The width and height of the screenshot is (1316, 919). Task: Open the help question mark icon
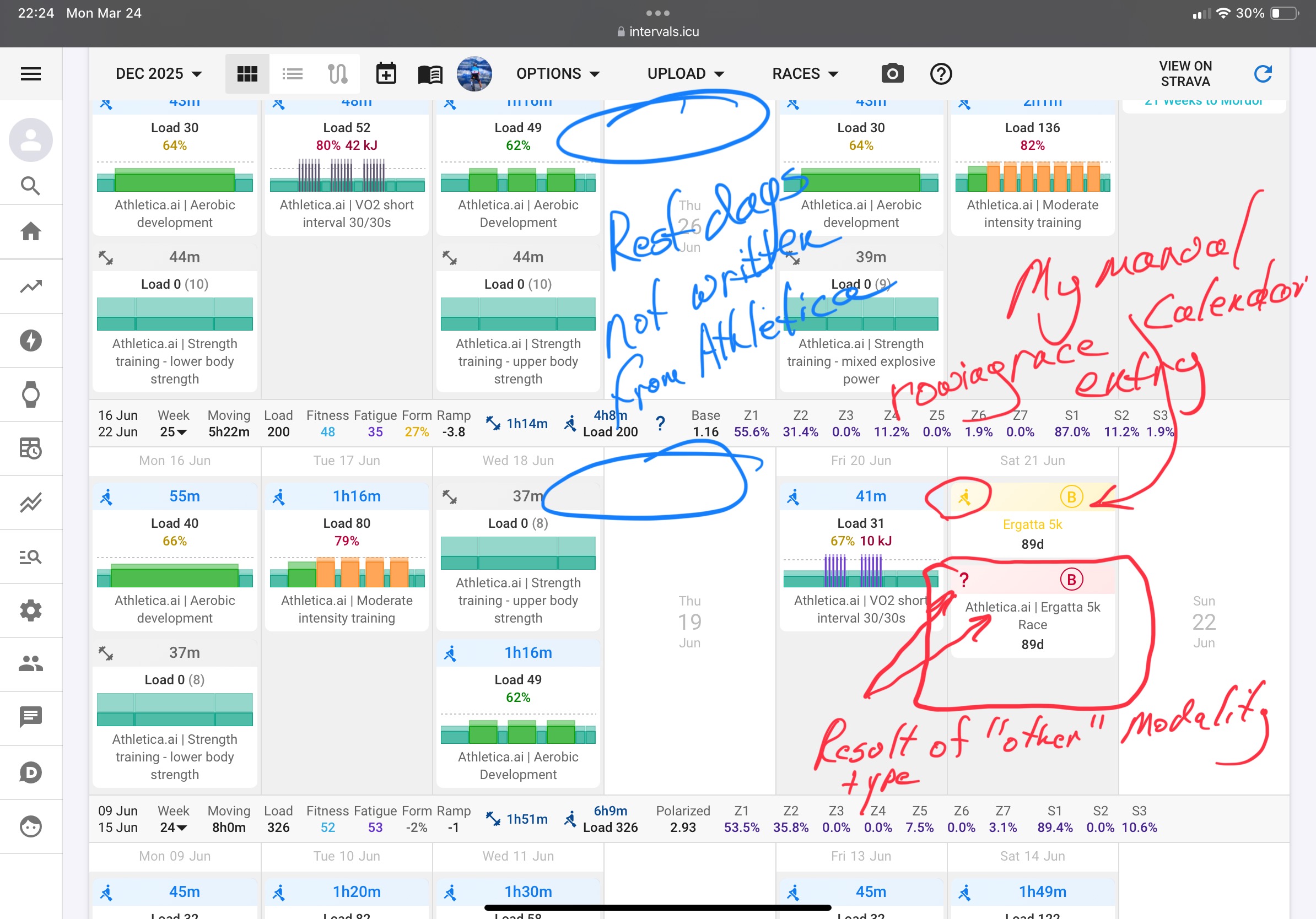(941, 74)
